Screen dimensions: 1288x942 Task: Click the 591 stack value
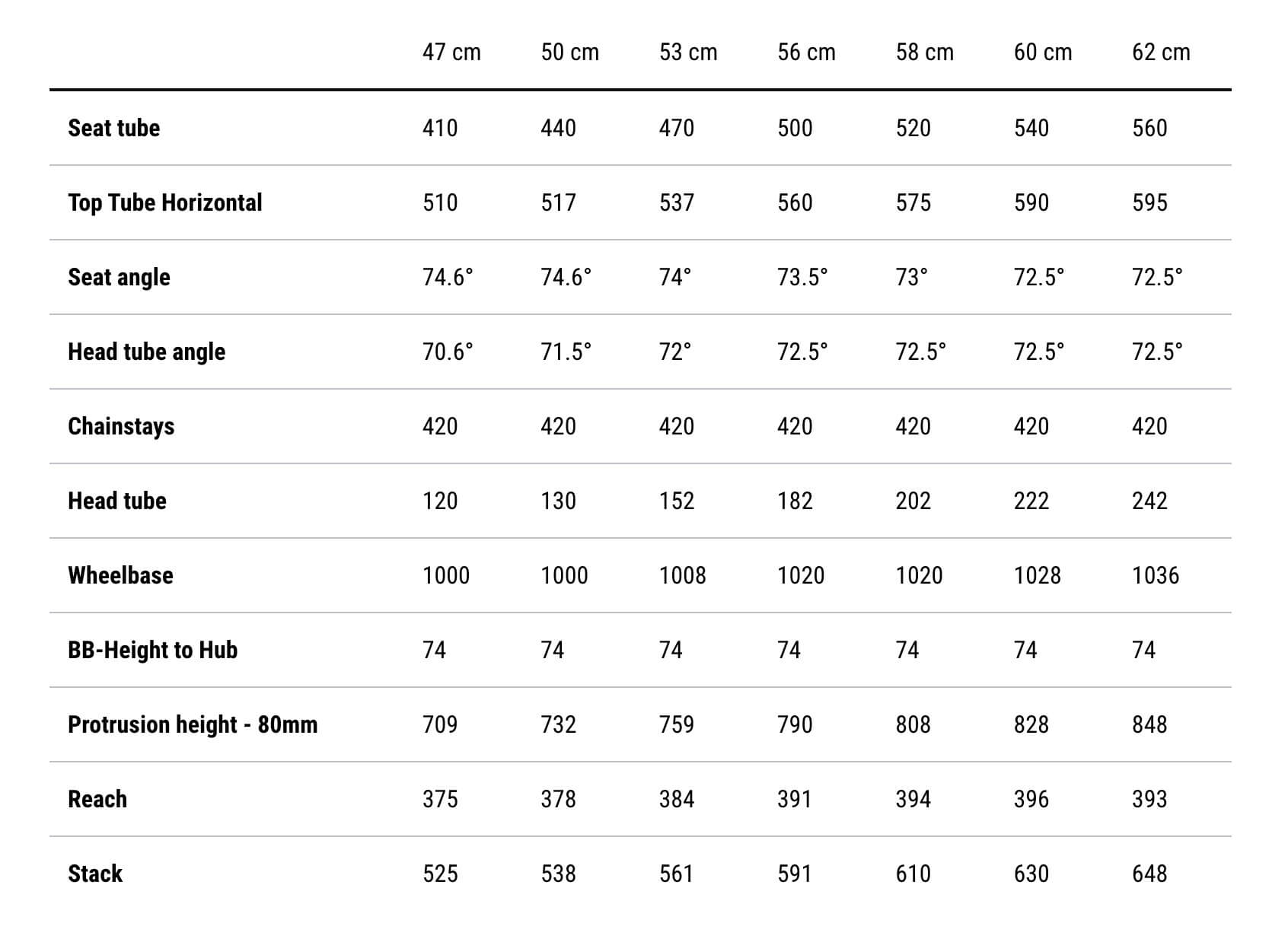click(x=795, y=874)
